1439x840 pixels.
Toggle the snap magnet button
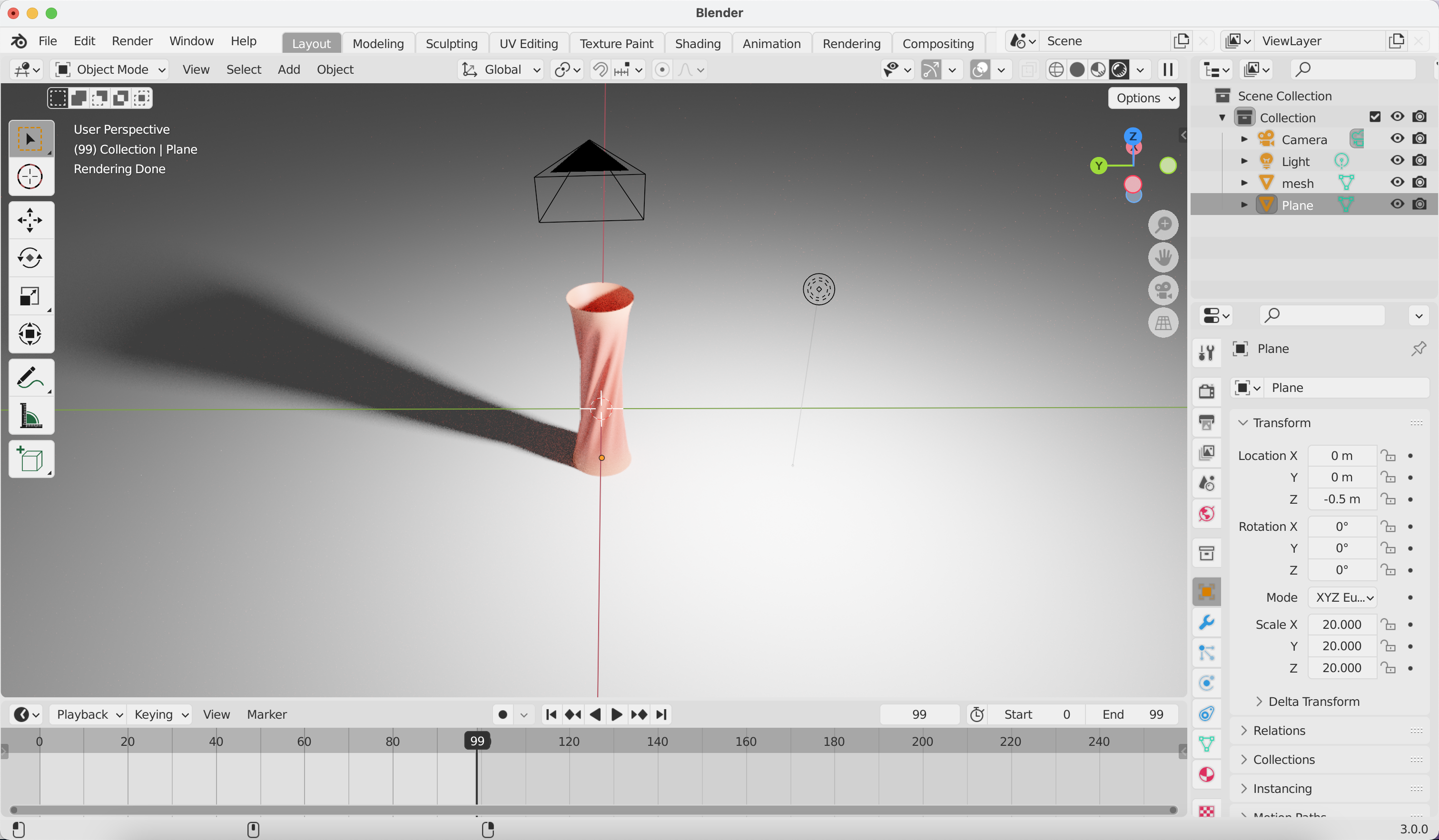click(600, 69)
